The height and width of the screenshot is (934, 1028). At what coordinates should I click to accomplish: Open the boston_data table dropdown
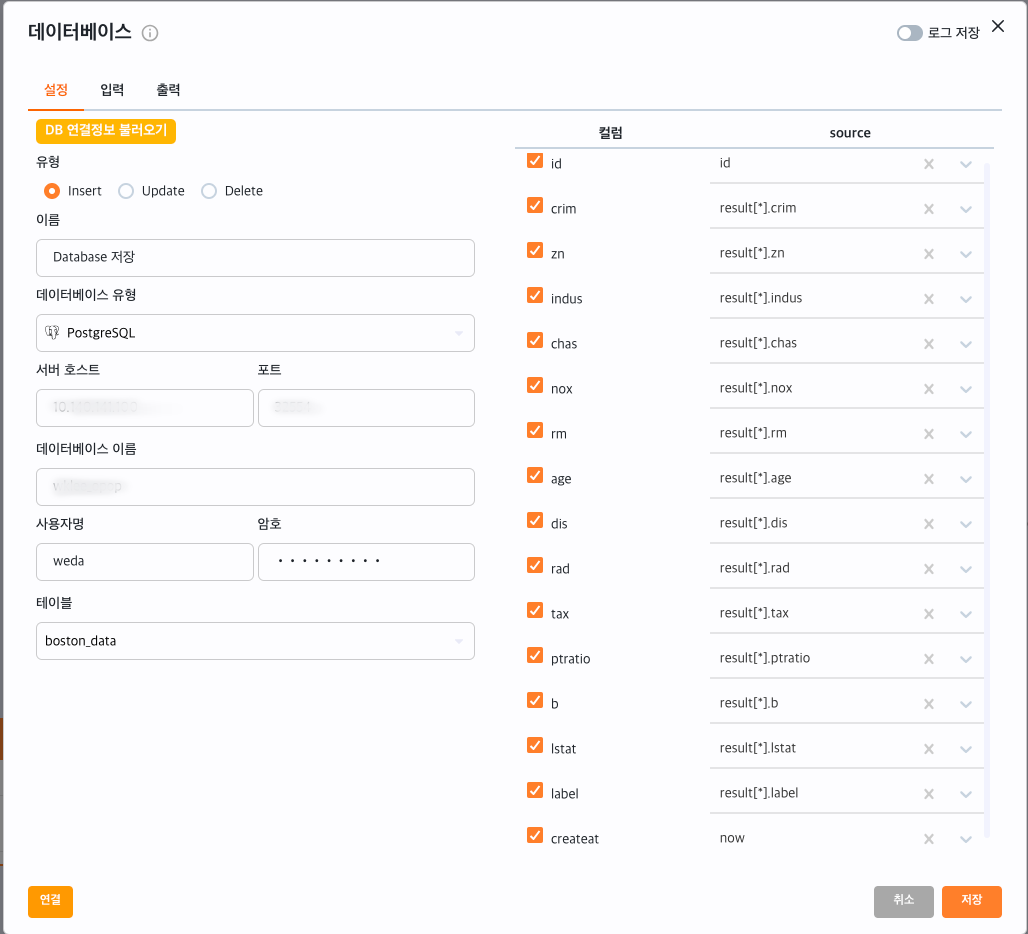click(255, 641)
